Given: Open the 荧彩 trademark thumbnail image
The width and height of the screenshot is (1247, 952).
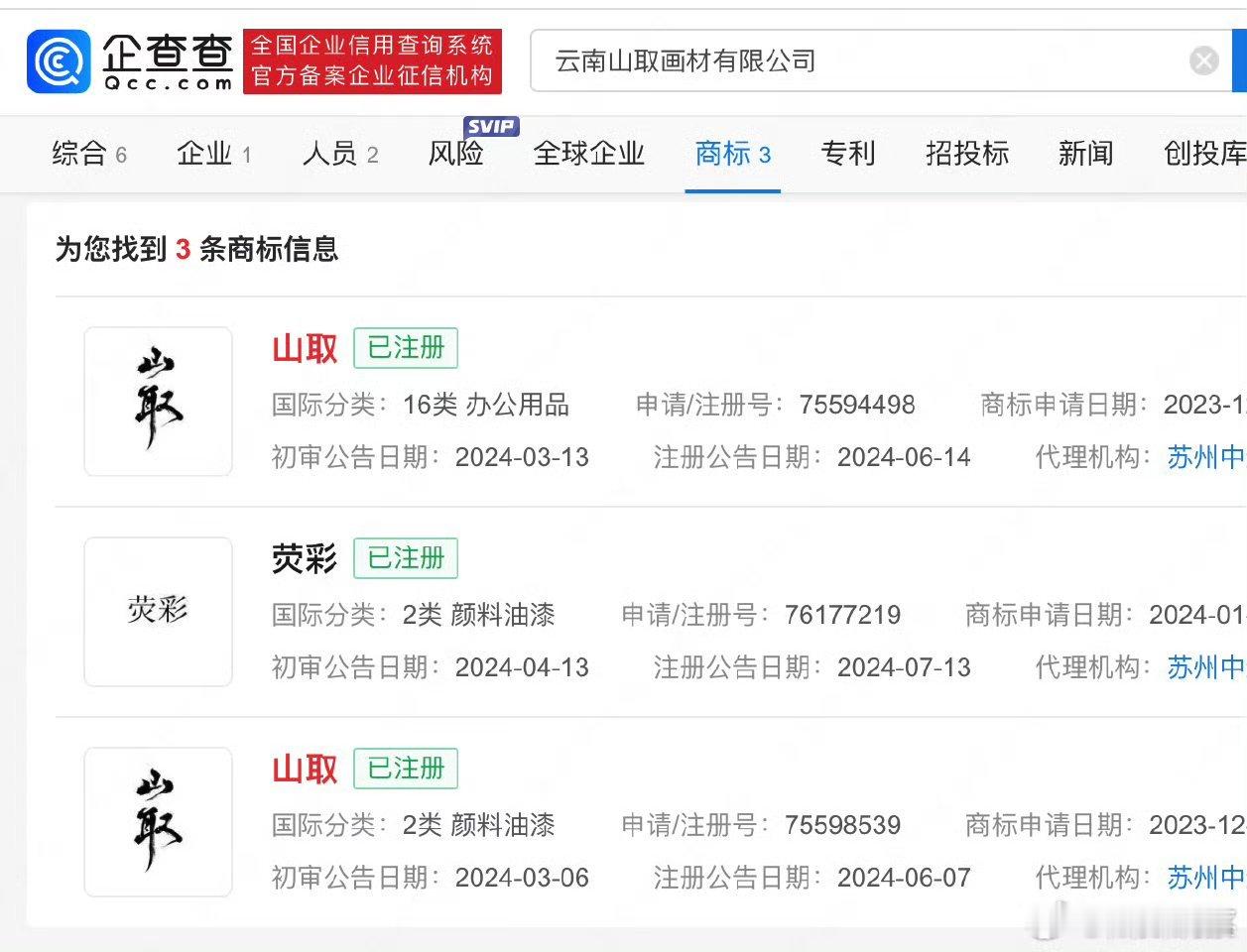Looking at the screenshot, I should (x=159, y=612).
